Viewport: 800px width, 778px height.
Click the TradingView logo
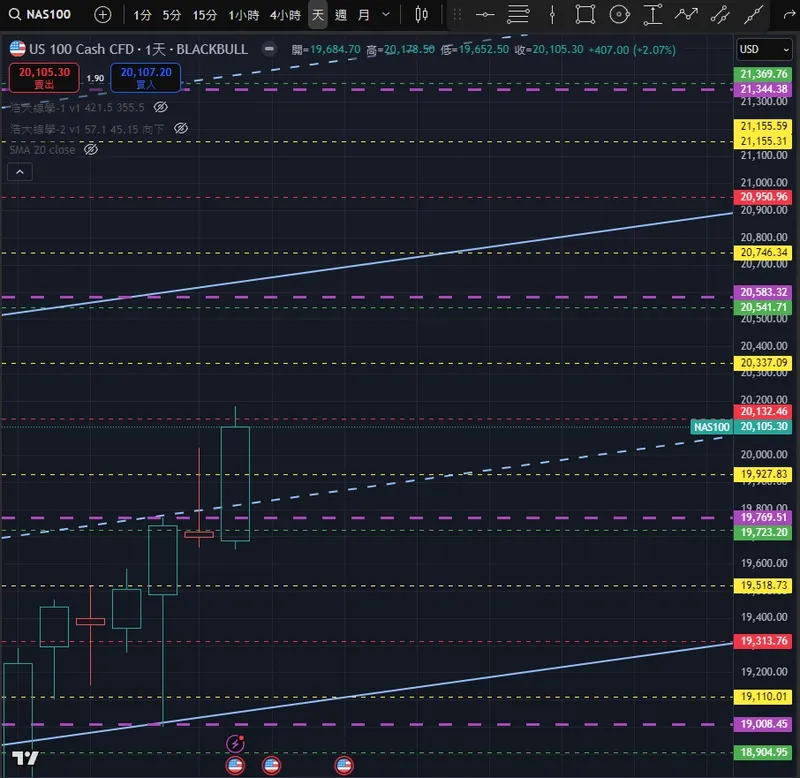coord(25,758)
